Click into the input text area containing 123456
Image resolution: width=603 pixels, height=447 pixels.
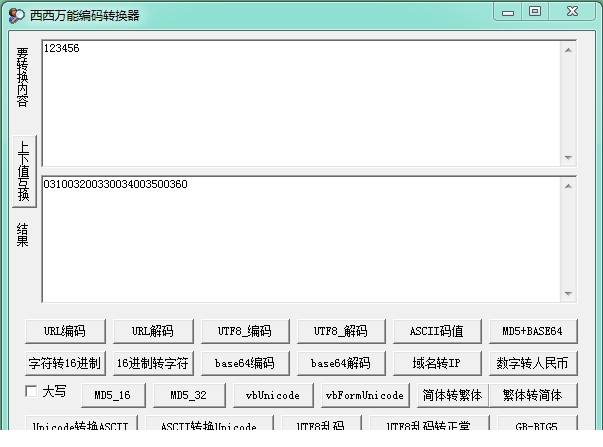click(x=301, y=103)
